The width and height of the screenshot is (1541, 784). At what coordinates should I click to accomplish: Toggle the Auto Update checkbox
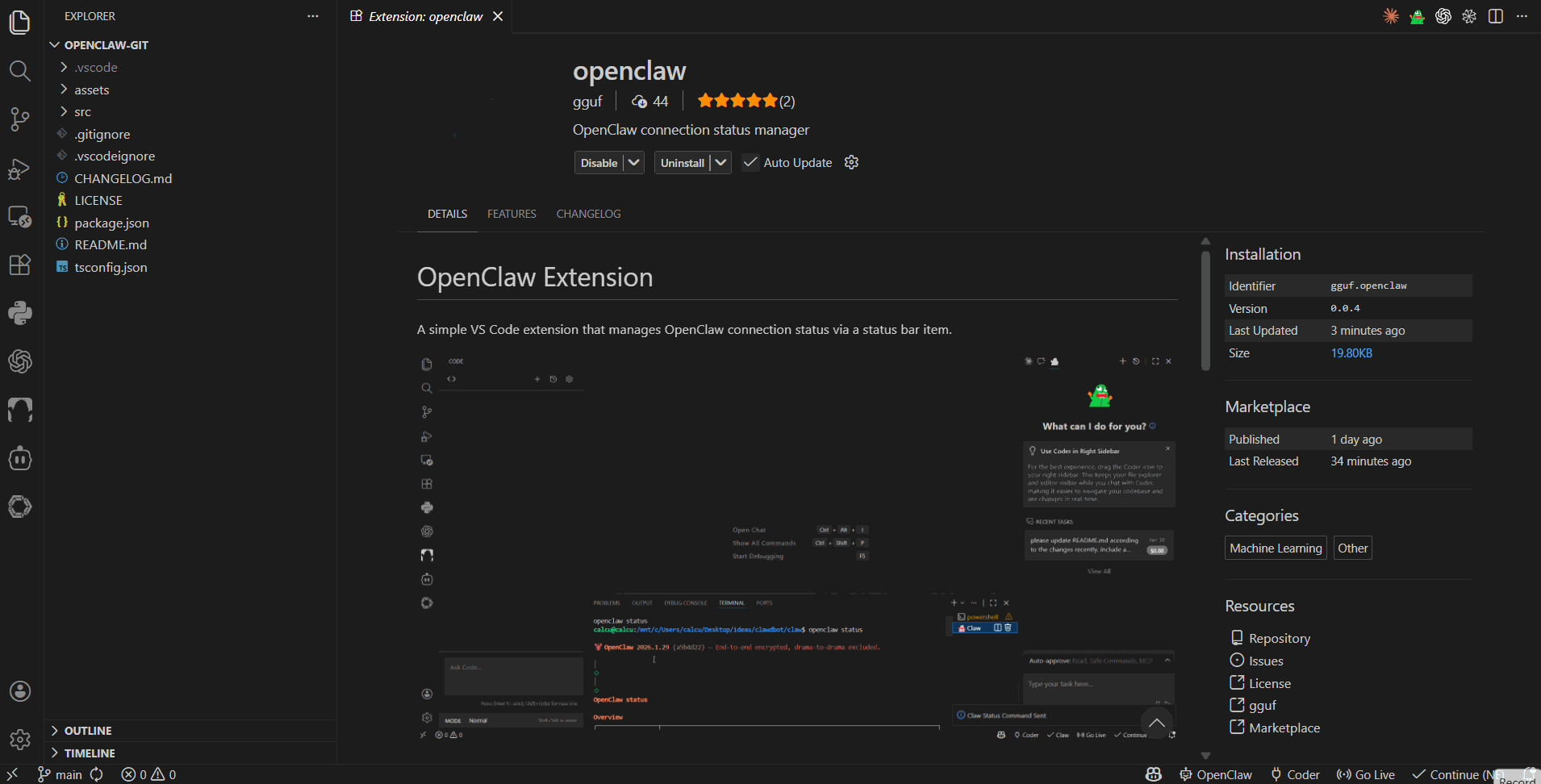(x=750, y=162)
